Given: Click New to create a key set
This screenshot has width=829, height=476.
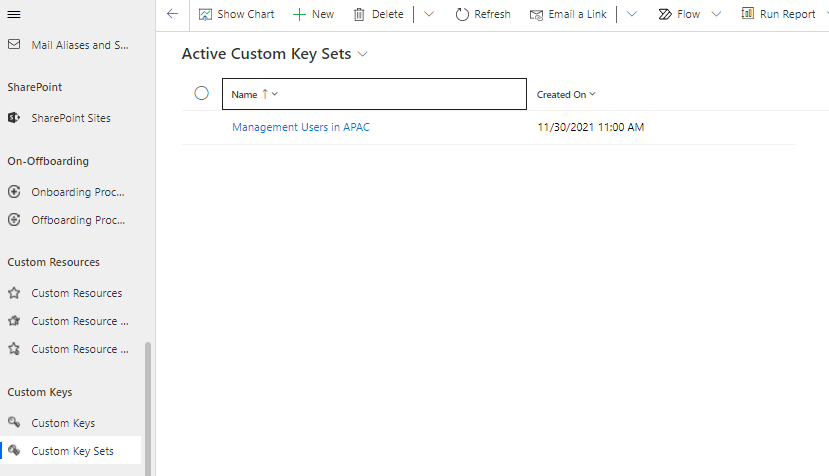Looking at the screenshot, I should click(x=313, y=14).
